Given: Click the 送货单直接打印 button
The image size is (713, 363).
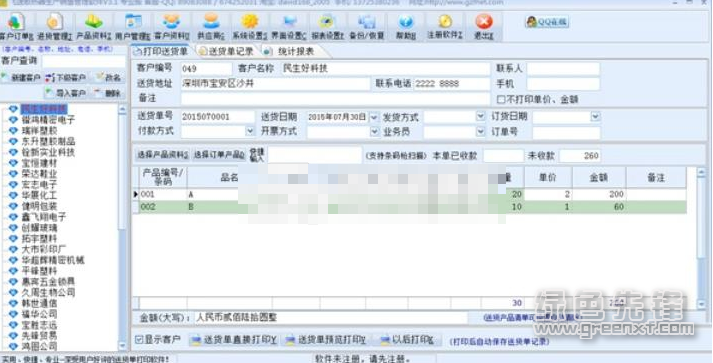Looking at the screenshot, I should 233,340.
